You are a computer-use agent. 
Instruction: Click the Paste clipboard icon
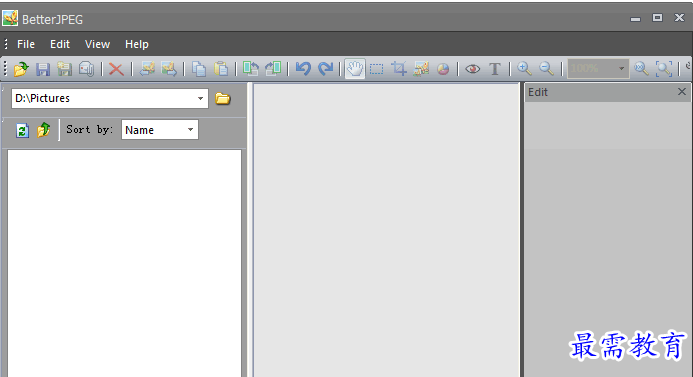221,69
